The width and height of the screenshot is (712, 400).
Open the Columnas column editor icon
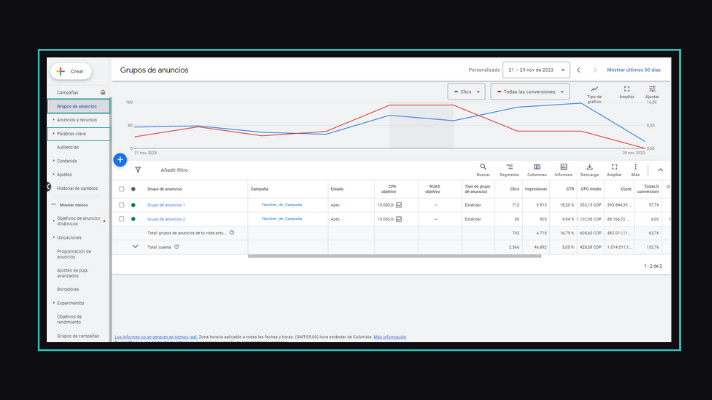pyautogui.click(x=537, y=167)
